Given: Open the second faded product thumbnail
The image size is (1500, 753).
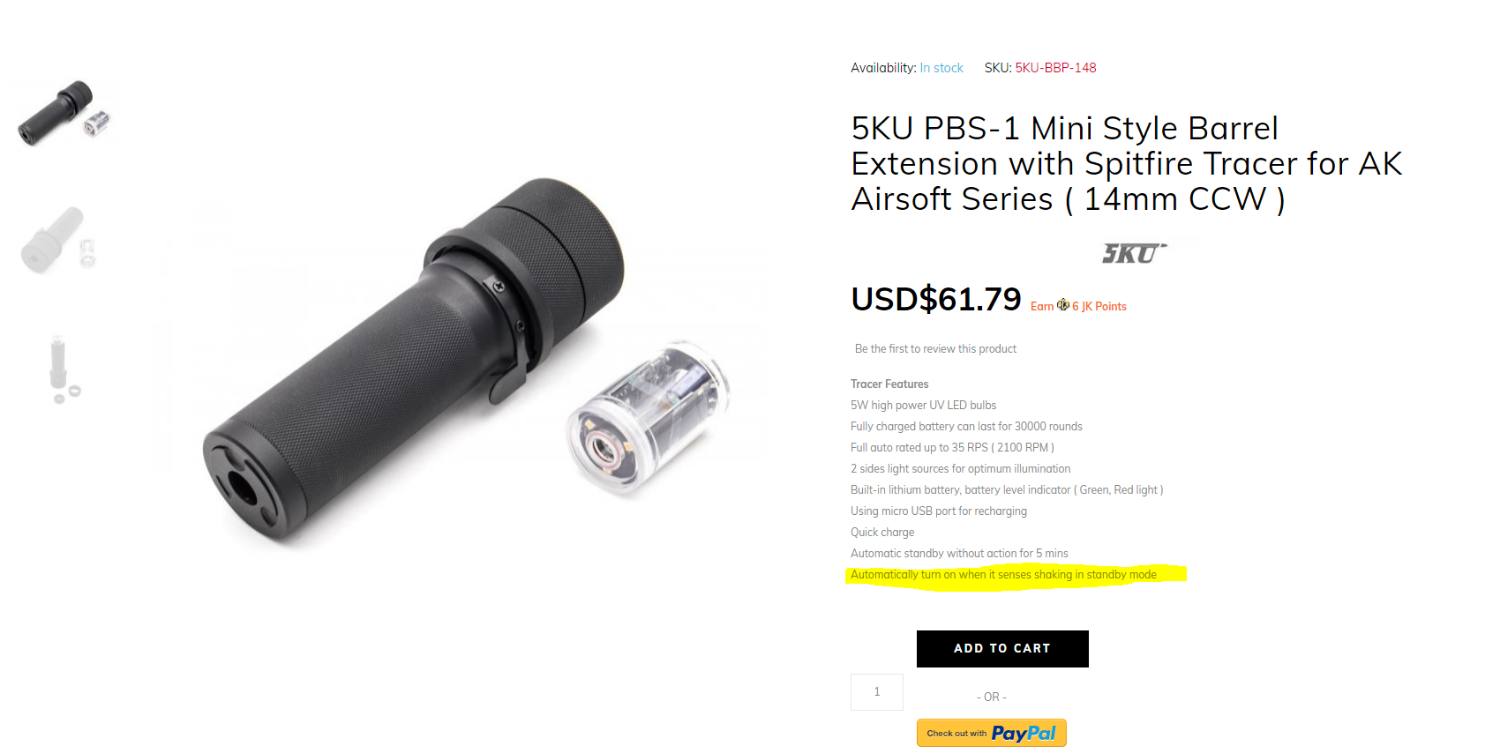Looking at the screenshot, I should pos(60,238).
